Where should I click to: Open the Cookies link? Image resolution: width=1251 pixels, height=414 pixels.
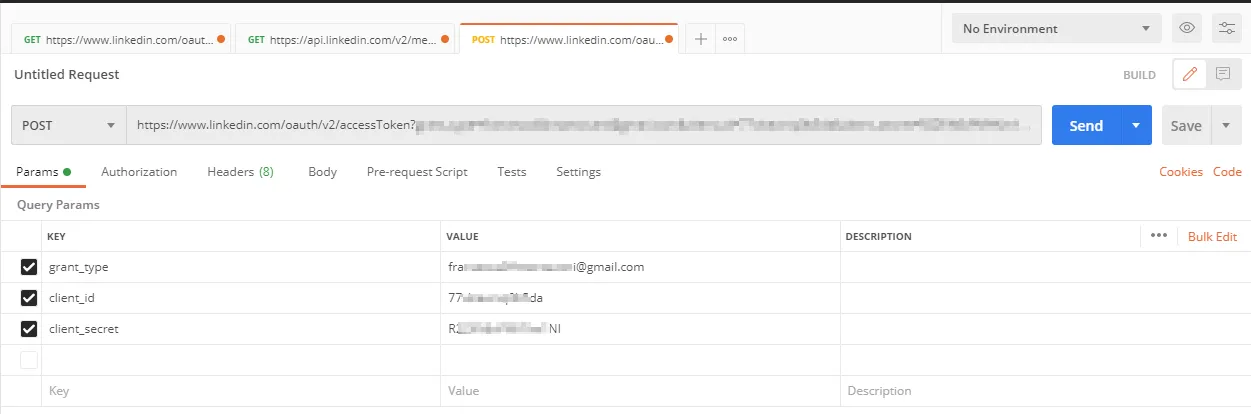click(x=1181, y=172)
